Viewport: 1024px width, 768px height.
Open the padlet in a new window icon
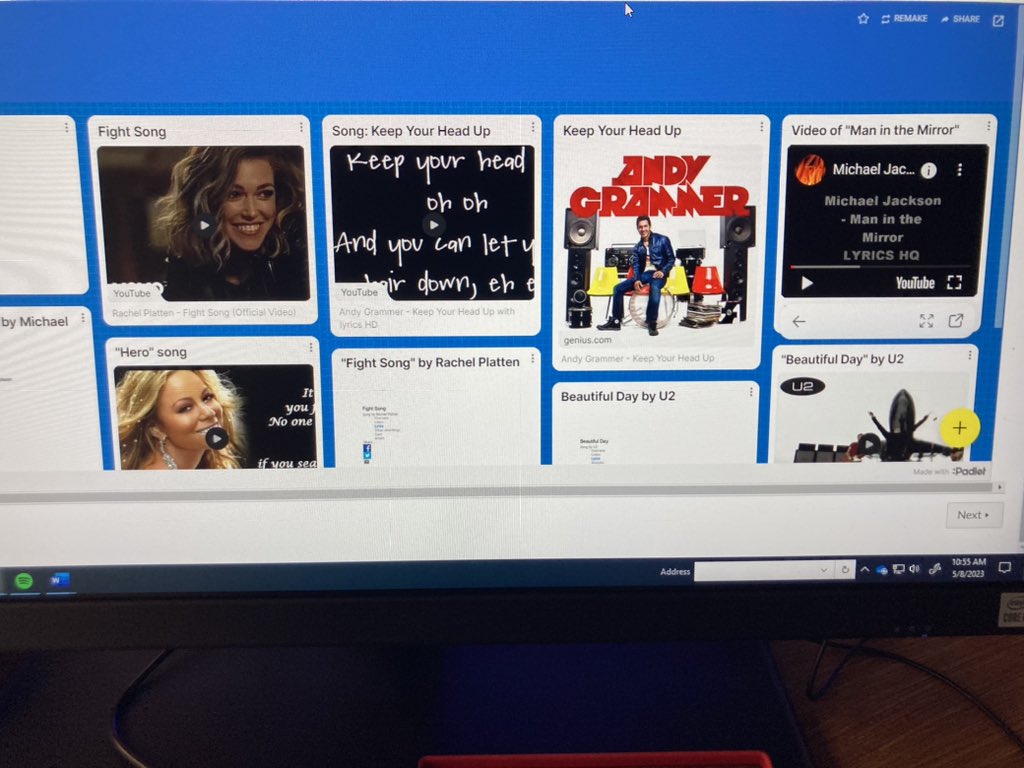[999, 20]
